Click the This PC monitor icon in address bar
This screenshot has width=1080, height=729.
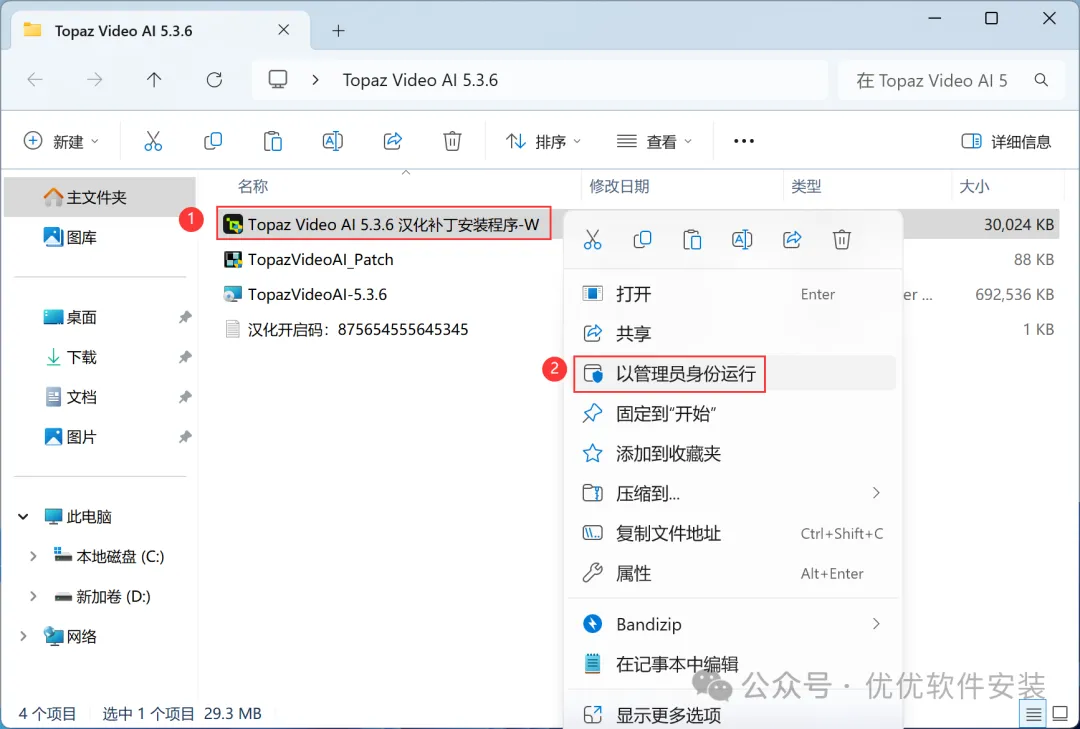click(278, 79)
